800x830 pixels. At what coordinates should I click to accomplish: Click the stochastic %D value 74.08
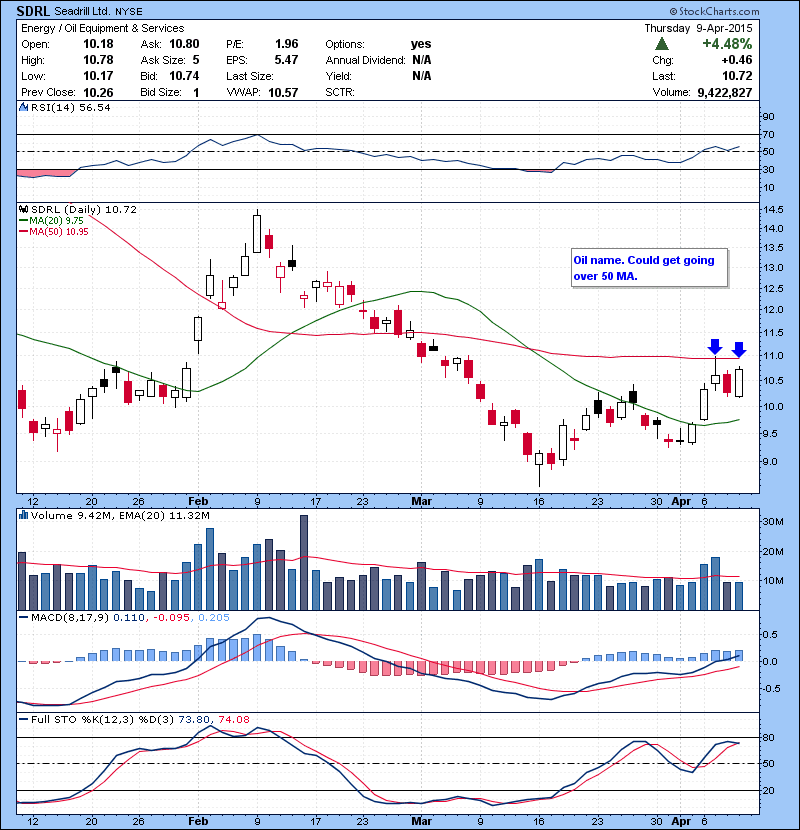pyautogui.click(x=233, y=720)
